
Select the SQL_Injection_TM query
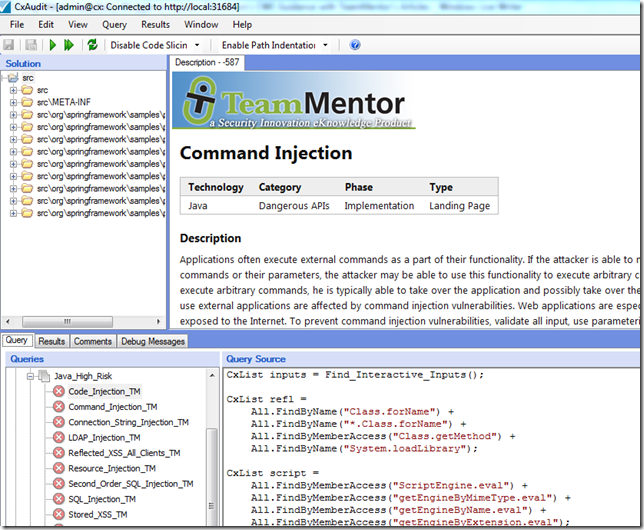tap(102, 499)
